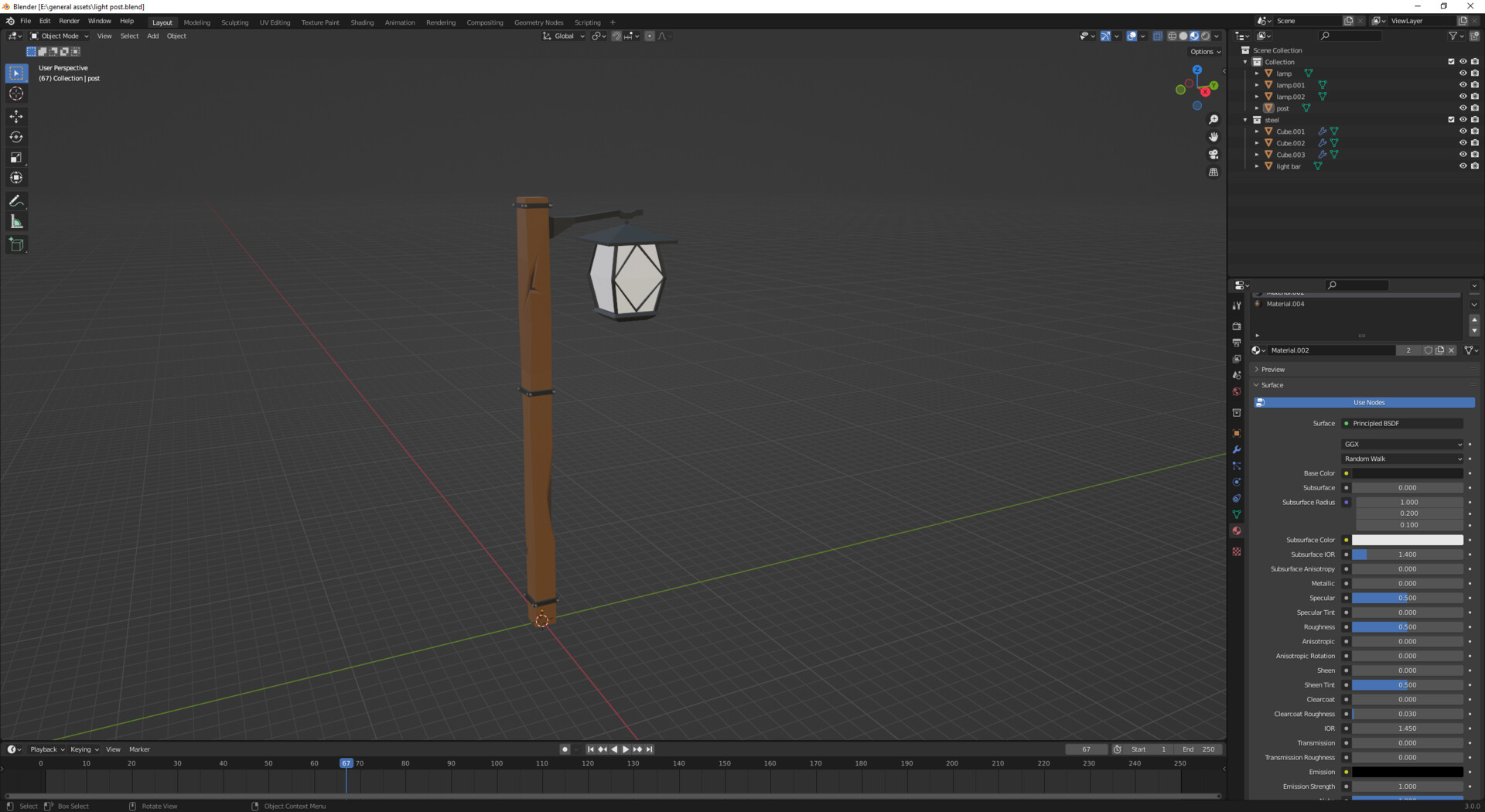The height and width of the screenshot is (812, 1485).
Task: Open the Render Properties tab
Action: [1237, 326]
